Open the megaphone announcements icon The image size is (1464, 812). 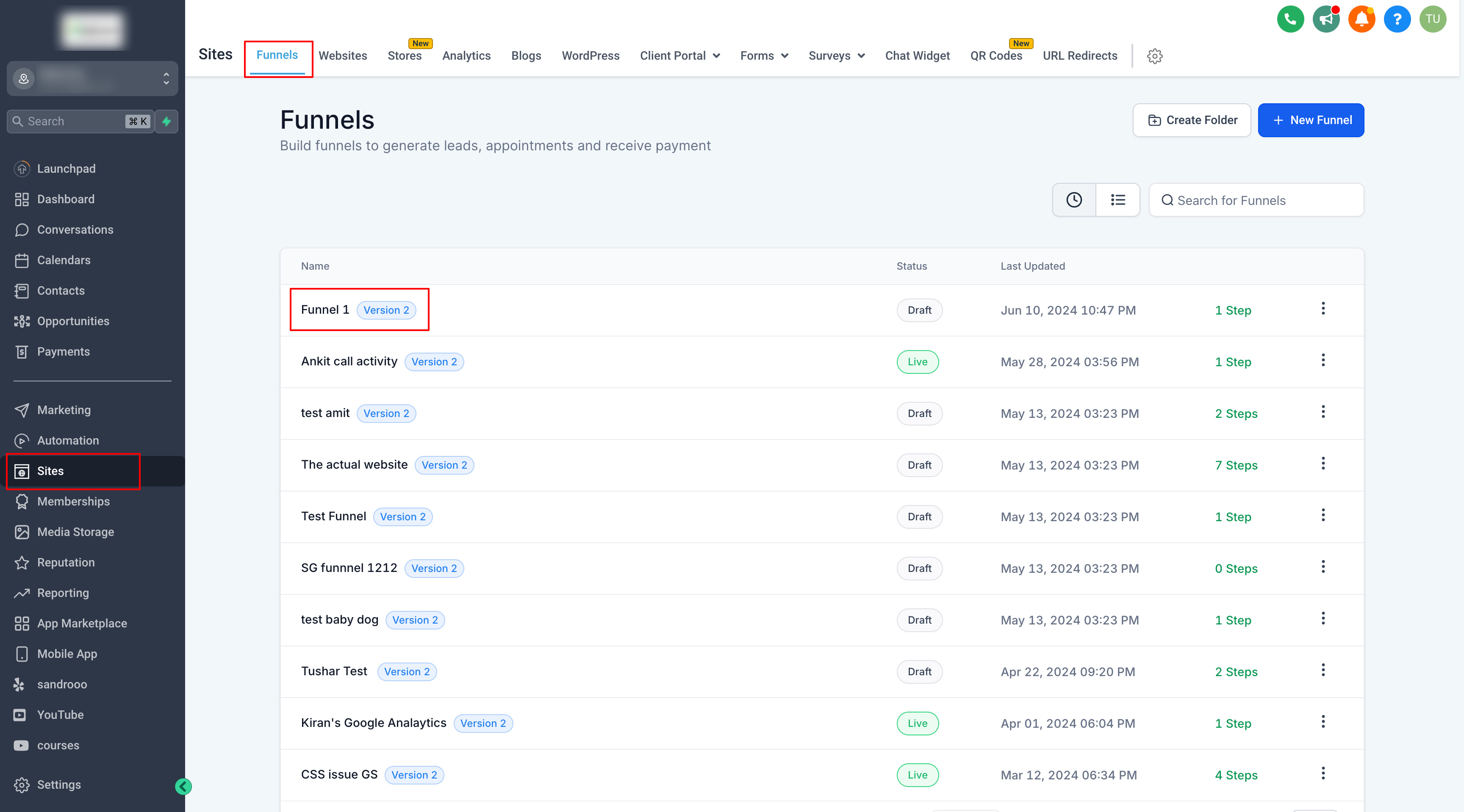pyautogui.click(x=1326, y=19)
